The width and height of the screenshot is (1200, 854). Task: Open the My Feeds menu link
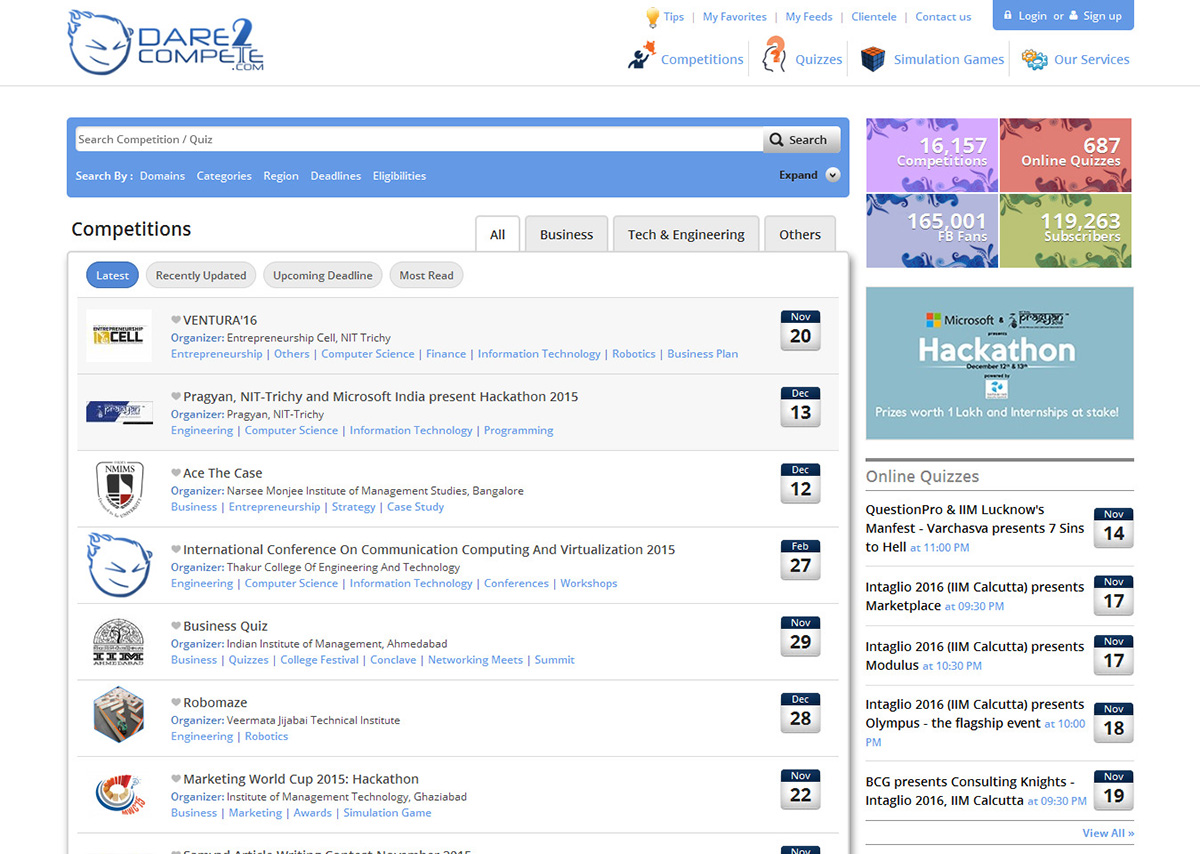pos(809,17)
